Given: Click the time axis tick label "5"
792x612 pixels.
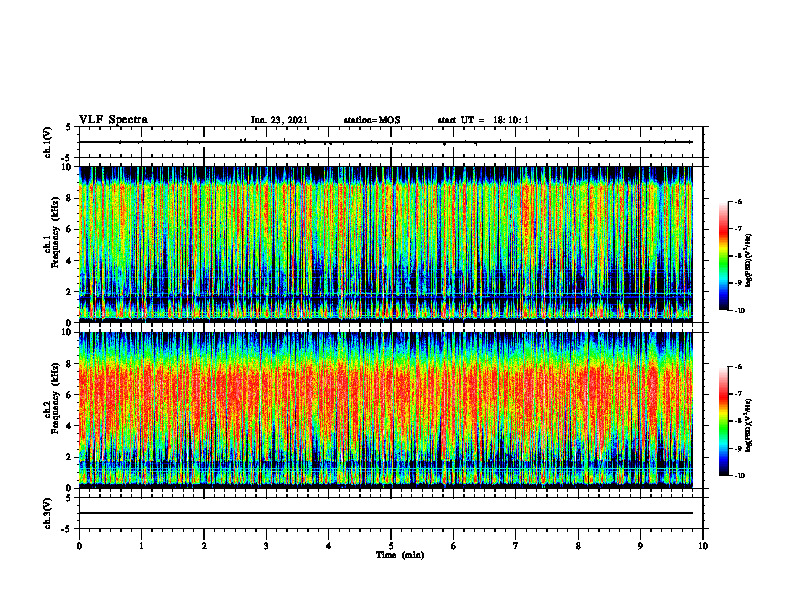Looking at the screenshot, I should 391,546.
